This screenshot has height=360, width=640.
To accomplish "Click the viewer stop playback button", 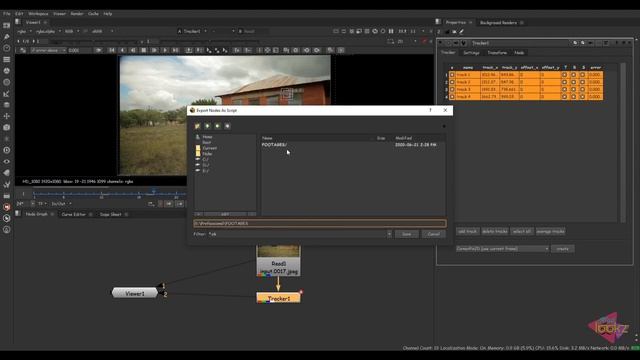I will click(x=143, y=50).
